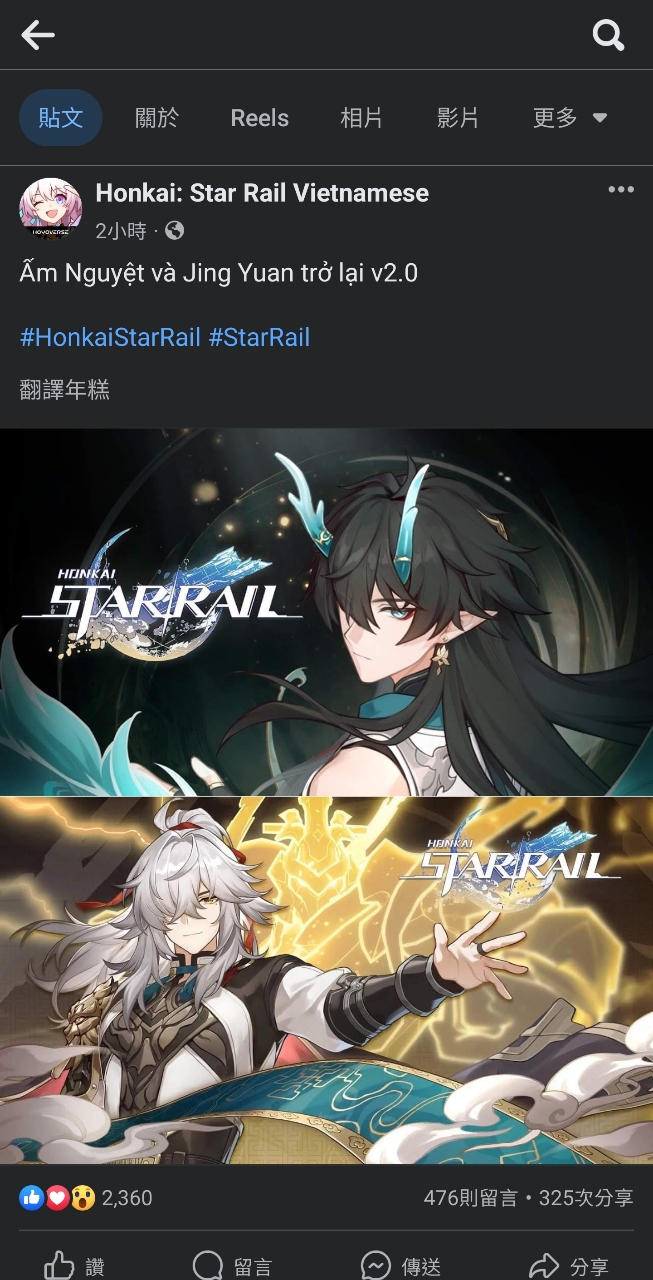Switch to the Reels tab

click(260, 118)
